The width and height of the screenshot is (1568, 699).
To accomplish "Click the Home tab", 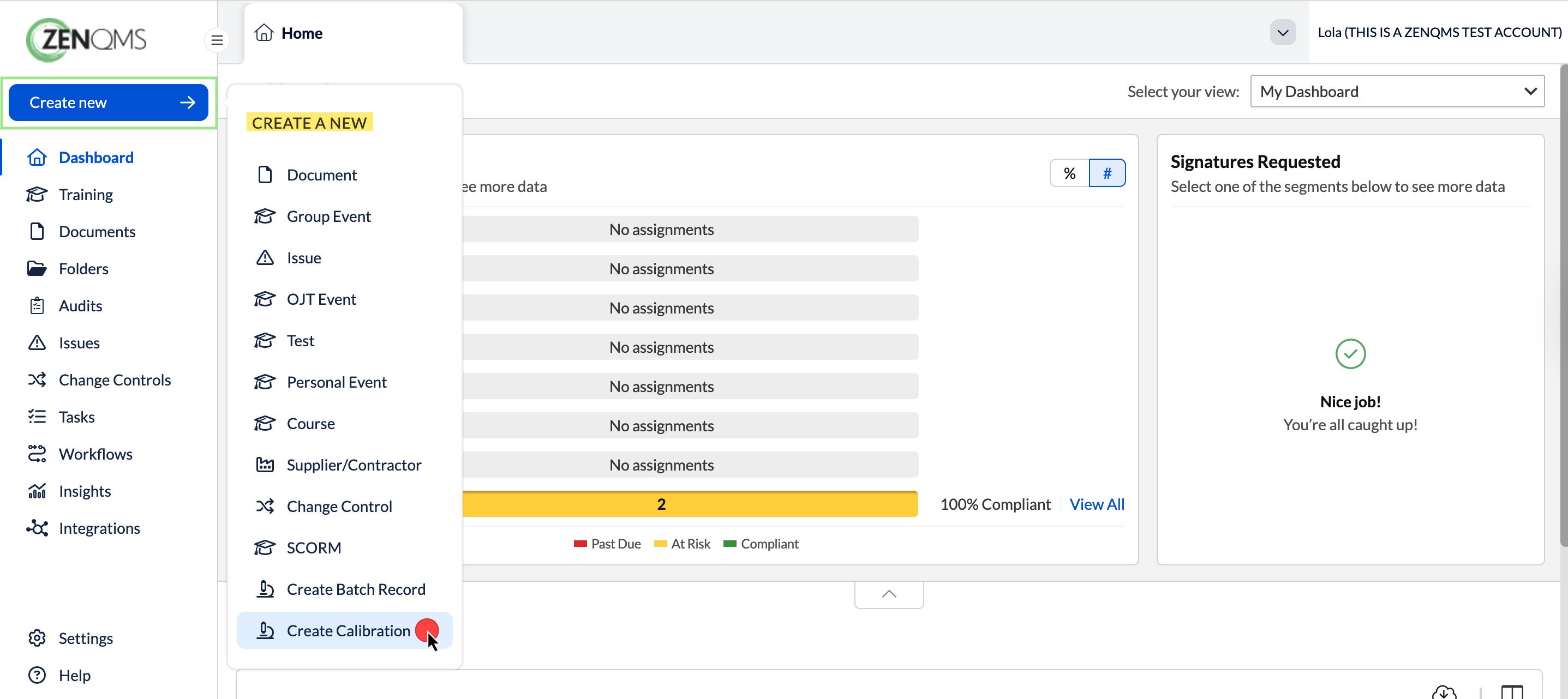I will (x=353, y=33).
